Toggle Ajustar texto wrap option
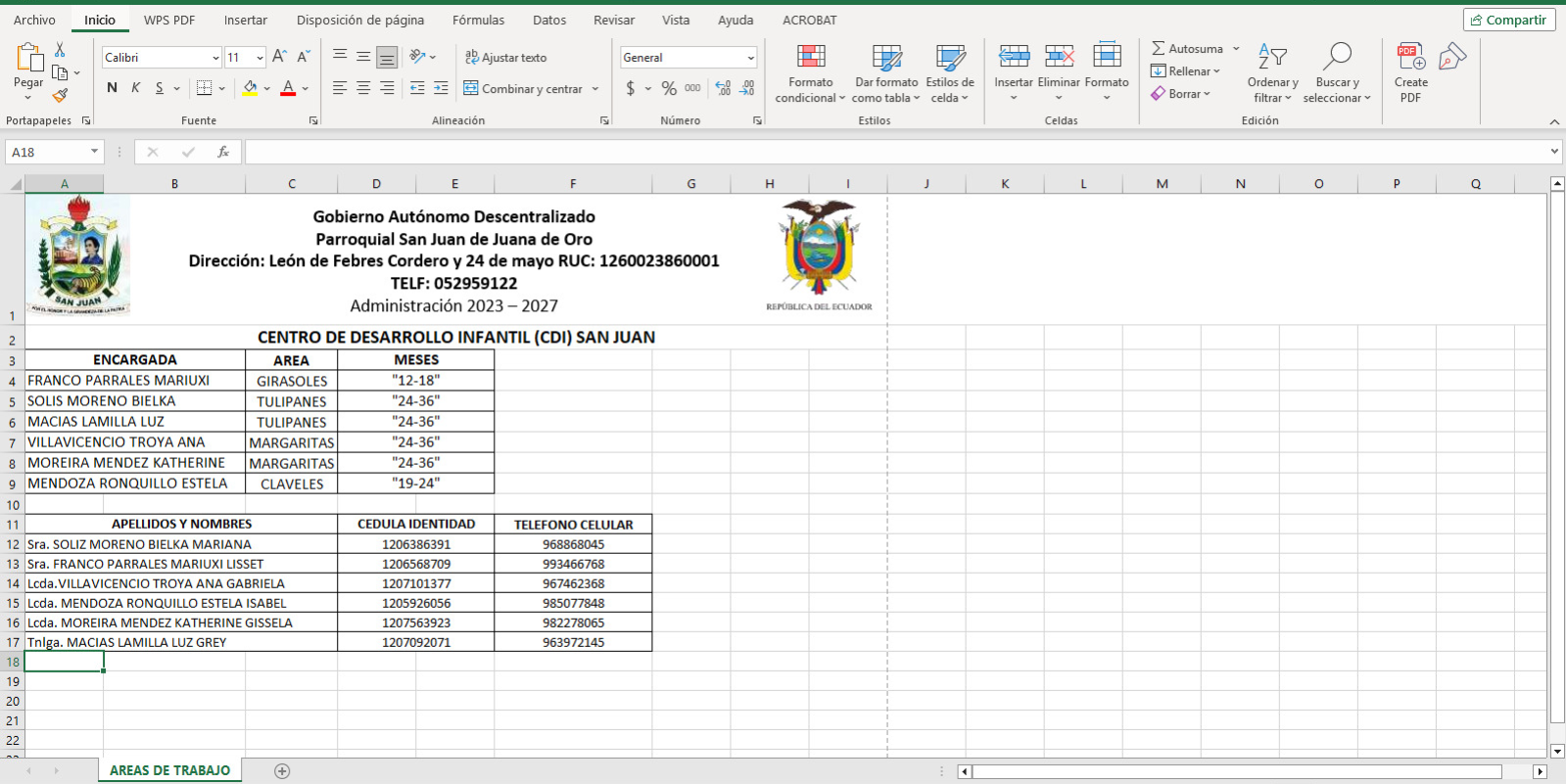The height and width of the screenshot is (784, 1566). [505, 58]
